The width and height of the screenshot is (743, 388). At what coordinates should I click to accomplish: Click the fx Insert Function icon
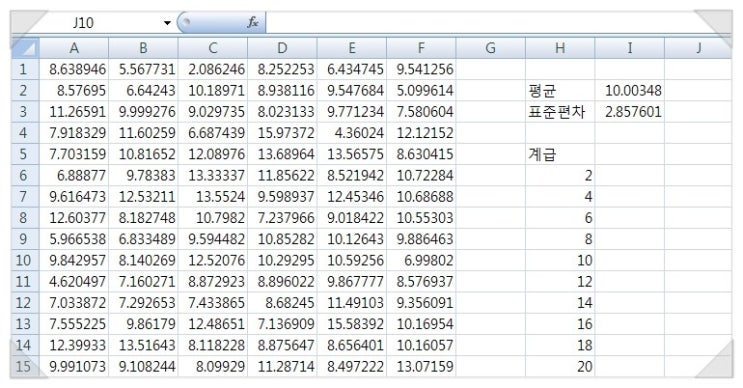(253, 22)
